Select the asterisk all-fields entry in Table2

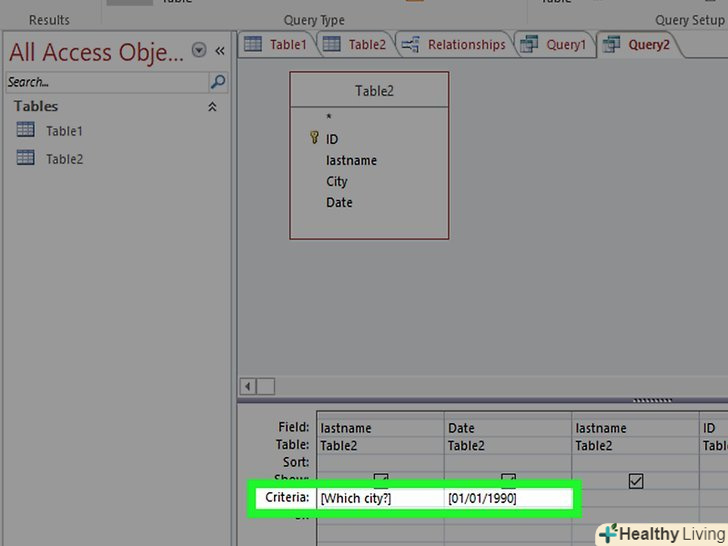click(328, 118)
